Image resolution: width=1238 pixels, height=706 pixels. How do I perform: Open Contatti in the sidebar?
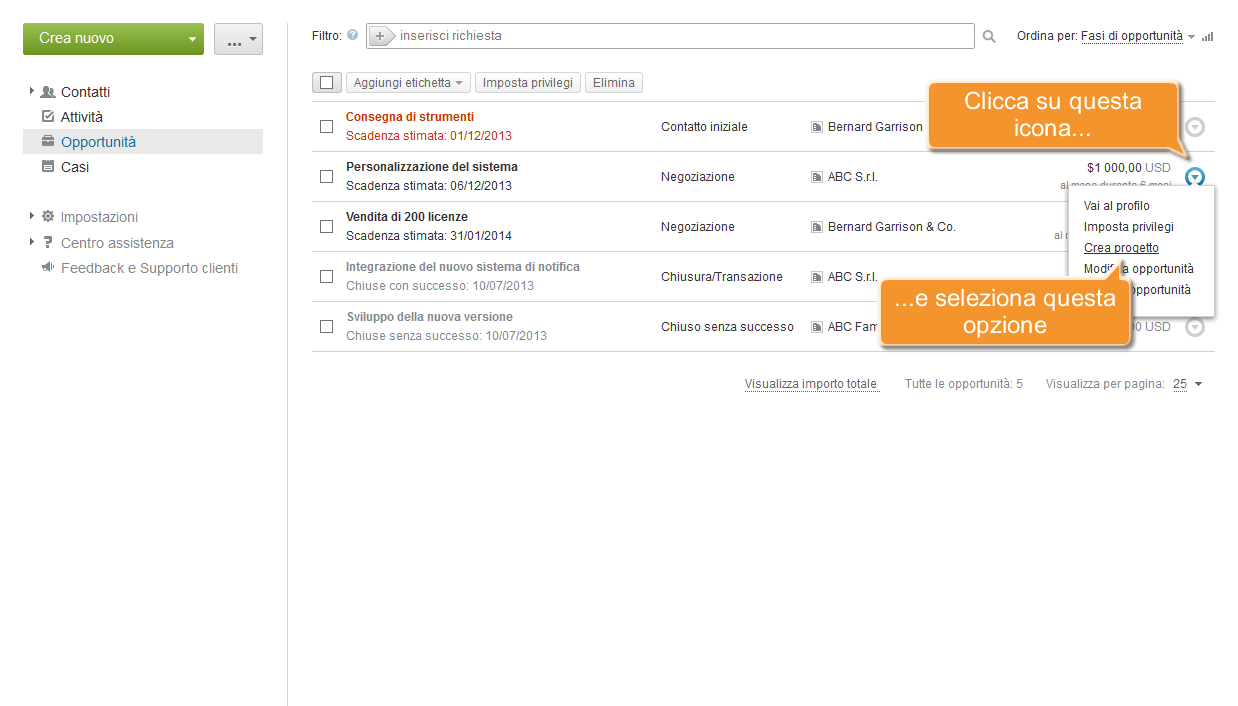tap(85, 92)
